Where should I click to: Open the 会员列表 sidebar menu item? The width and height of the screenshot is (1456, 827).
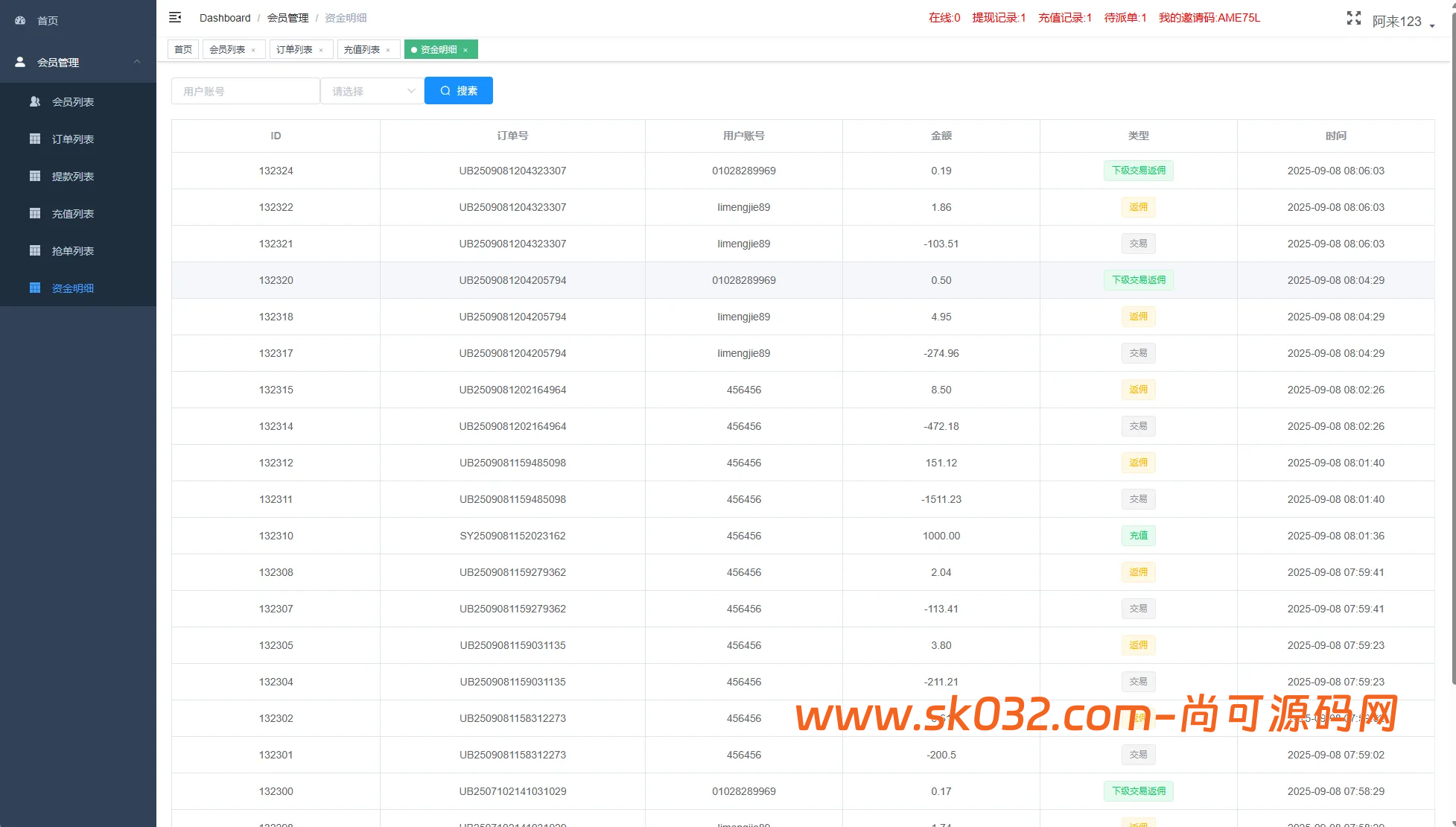click(72, 101)
